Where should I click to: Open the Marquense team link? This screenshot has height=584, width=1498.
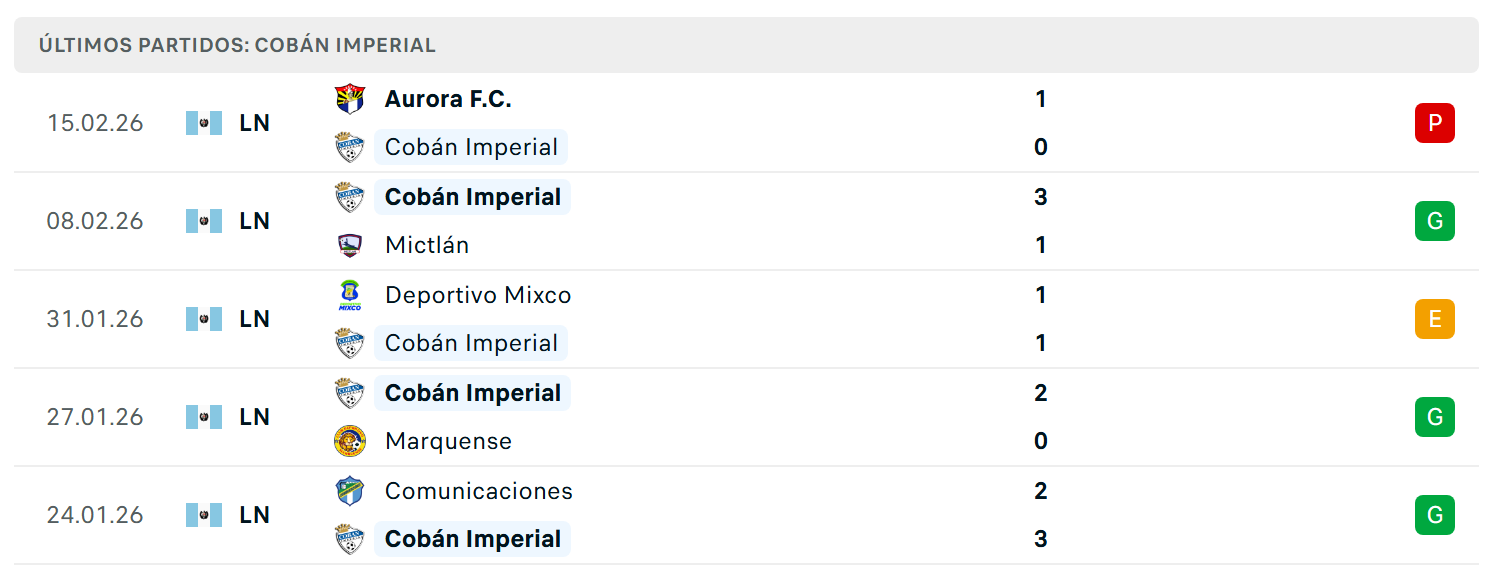[448, 441]
